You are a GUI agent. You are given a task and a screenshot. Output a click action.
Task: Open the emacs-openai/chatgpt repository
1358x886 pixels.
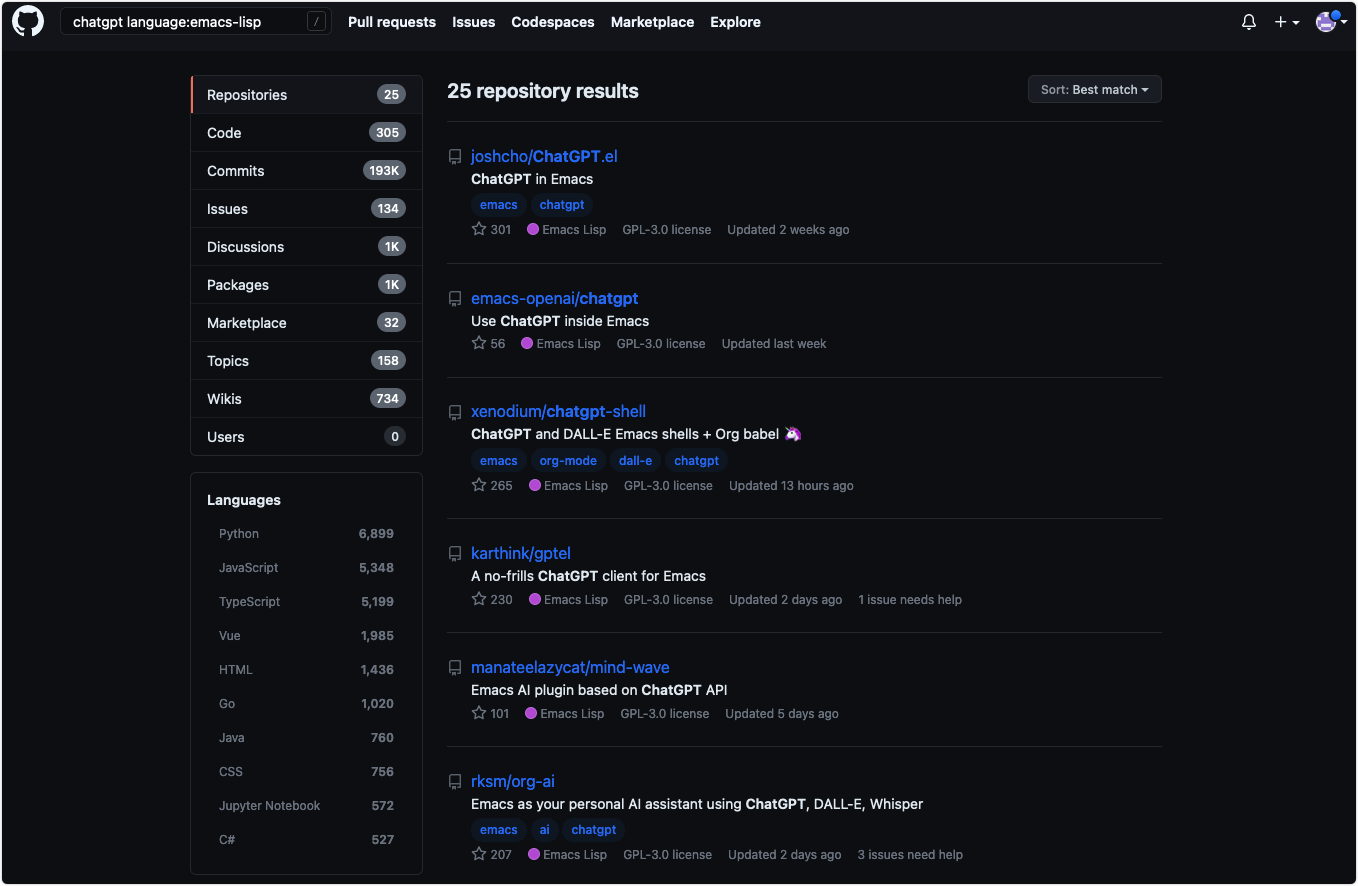[x=554, y=298]
